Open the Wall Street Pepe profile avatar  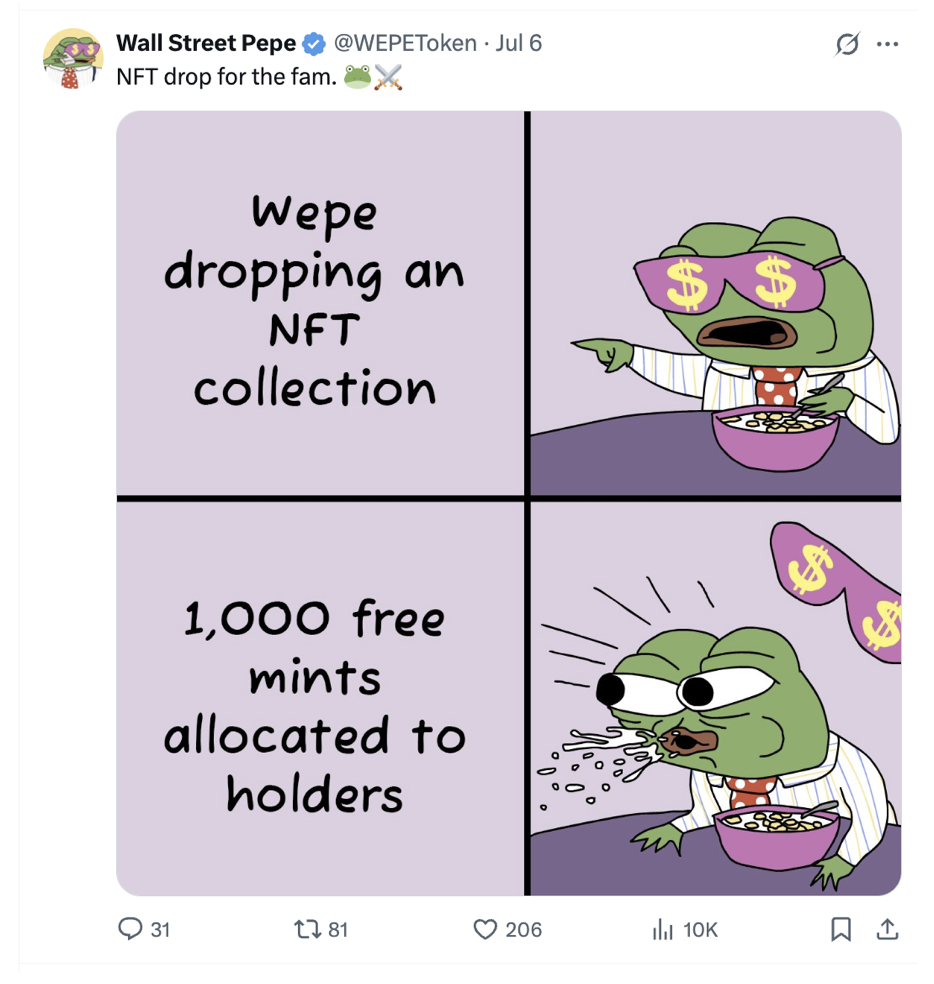click(x=73, y=58)
